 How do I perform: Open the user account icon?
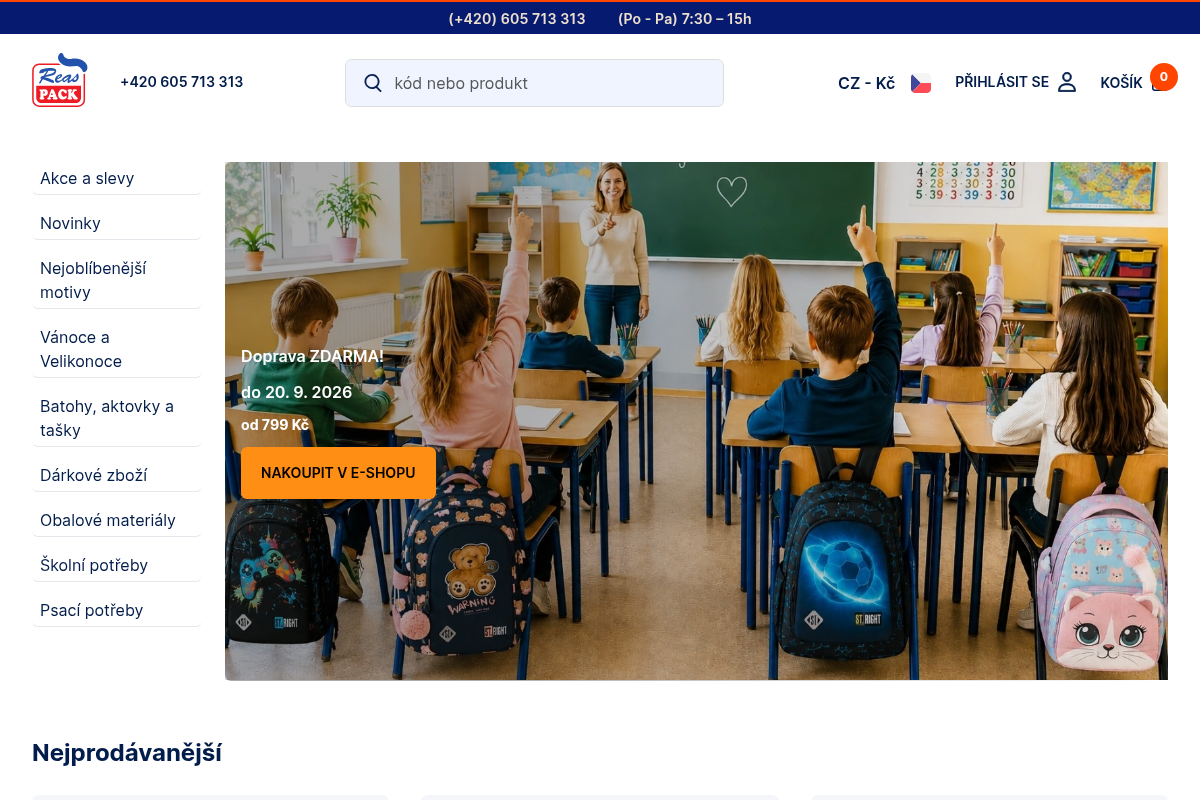point(1067,82)
